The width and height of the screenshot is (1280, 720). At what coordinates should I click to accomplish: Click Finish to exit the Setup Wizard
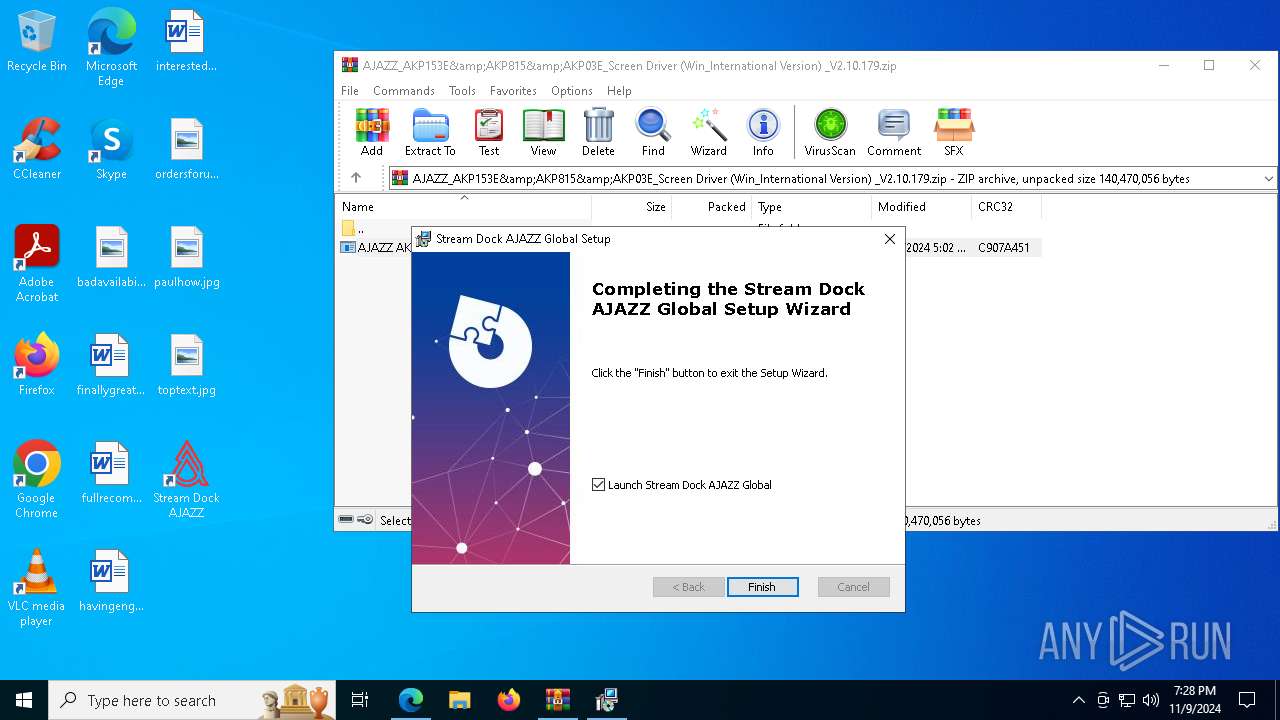click(x=762, y=587)
